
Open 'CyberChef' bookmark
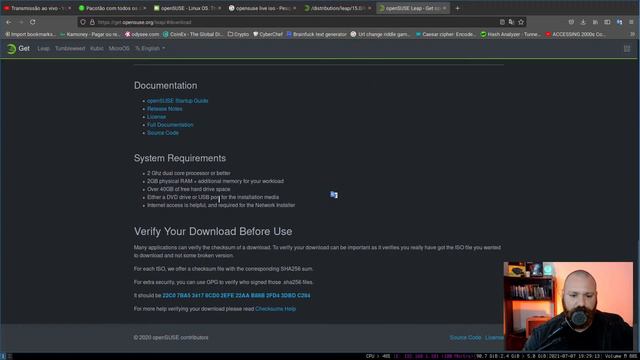pyautogui.click(x=268, y=34)
